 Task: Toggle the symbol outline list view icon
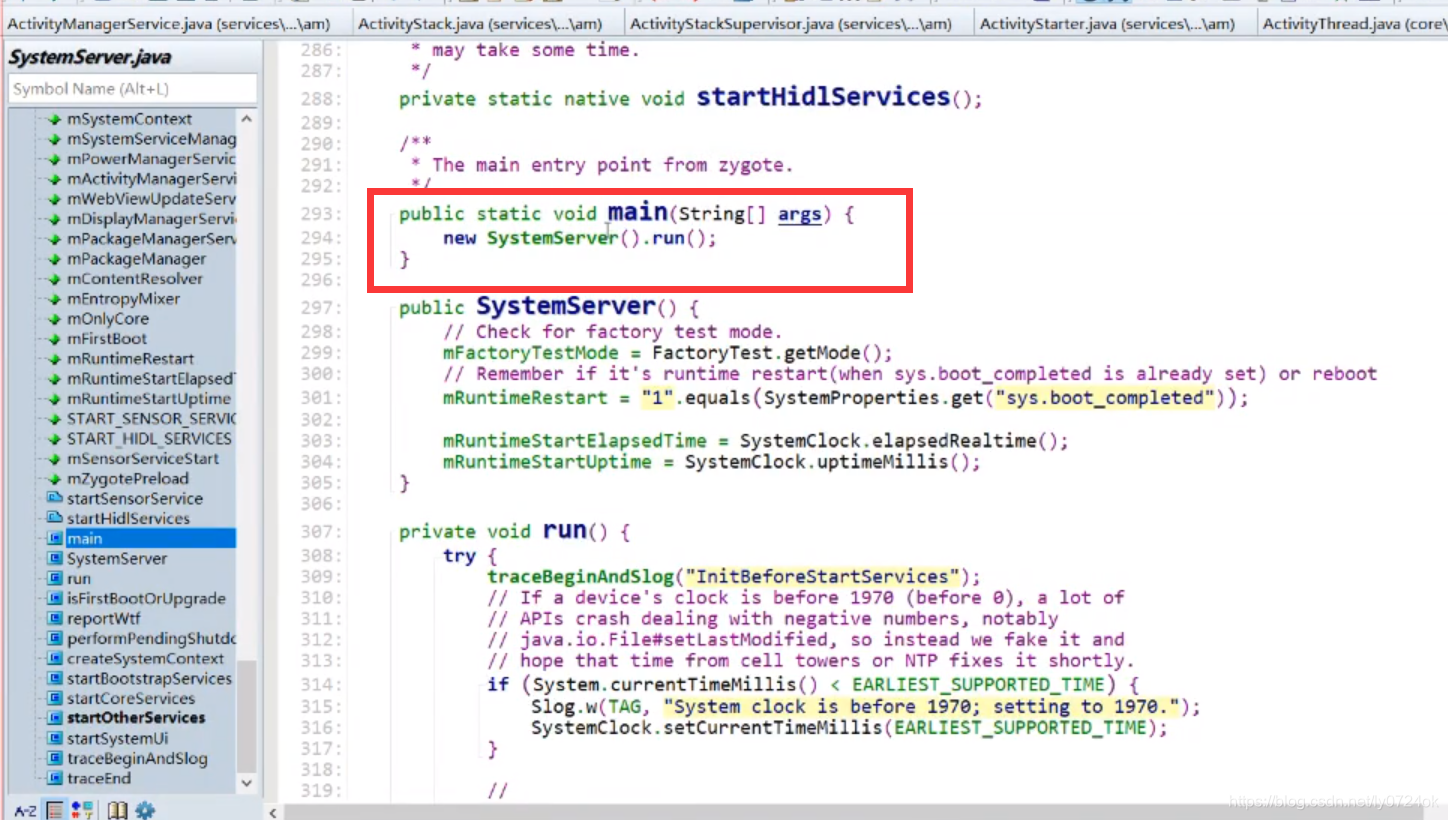(55, 809)
